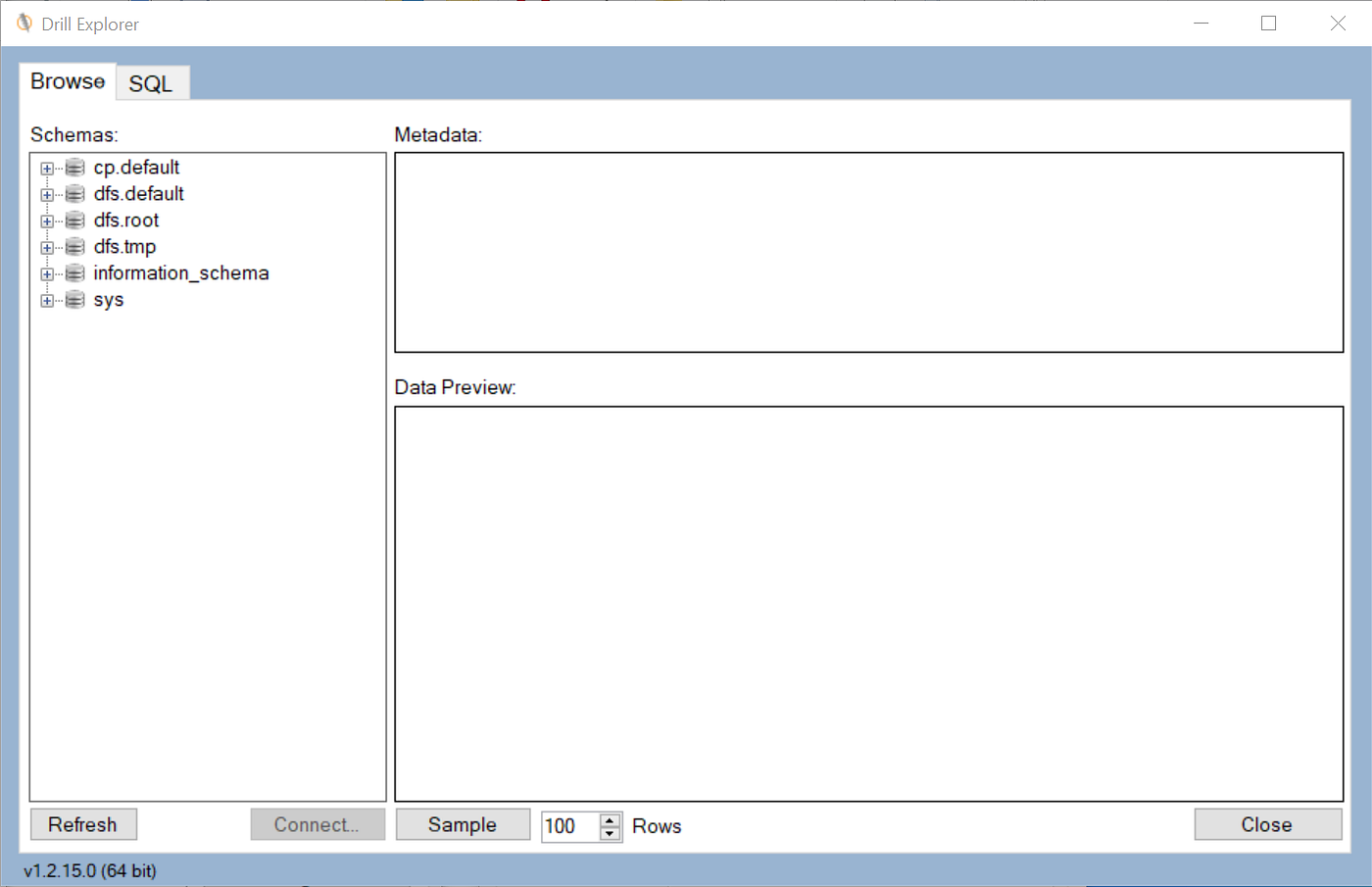
Task: Click the database icon beside dfs.default
Action: click(74, 193)
